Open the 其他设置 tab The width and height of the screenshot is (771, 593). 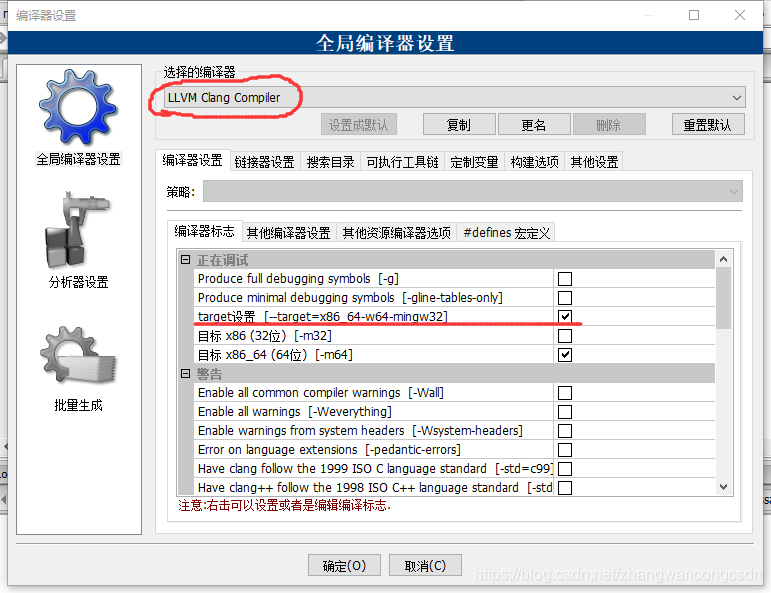pyautogui.click(x=594, y=162)
